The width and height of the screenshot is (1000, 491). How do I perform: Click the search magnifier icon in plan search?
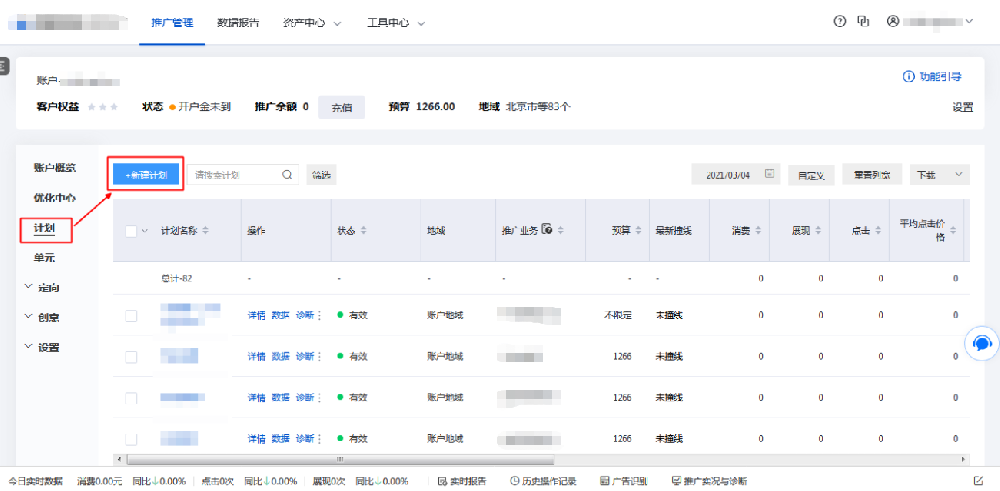(x=287, y=174)
